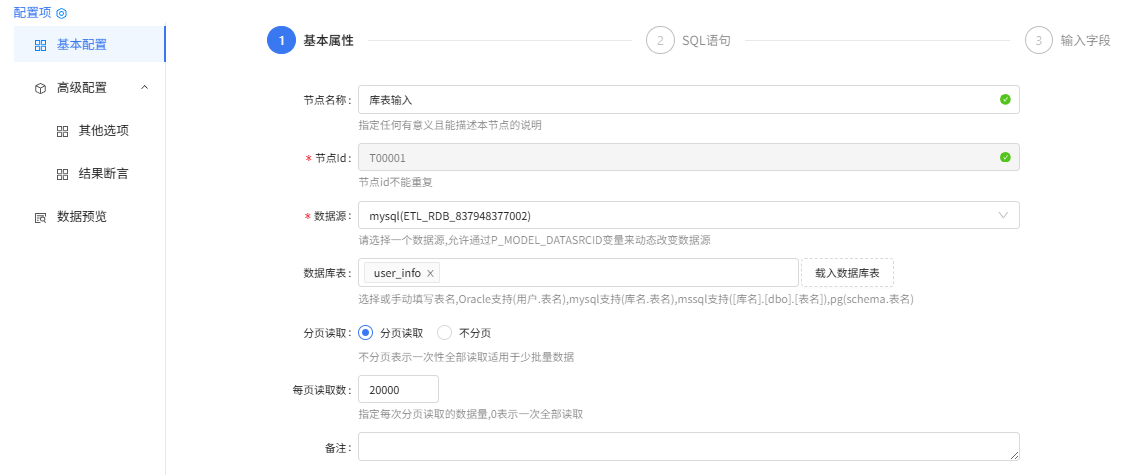Click green check icon in 节点Id field
This screenshot has height=475, width=1146.
click(x=1005, y=157)
